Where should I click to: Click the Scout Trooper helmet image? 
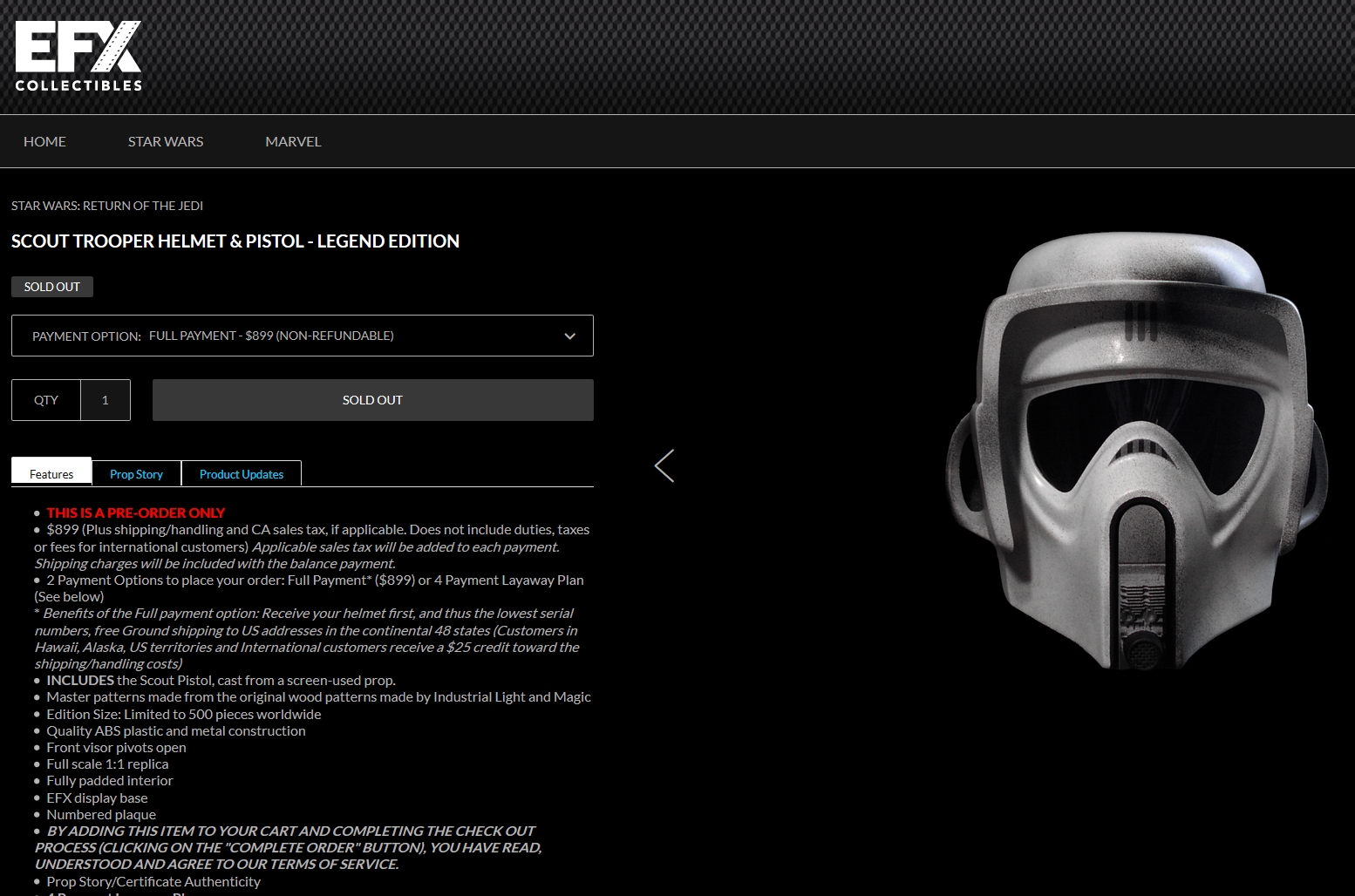tap(1137, 451)
